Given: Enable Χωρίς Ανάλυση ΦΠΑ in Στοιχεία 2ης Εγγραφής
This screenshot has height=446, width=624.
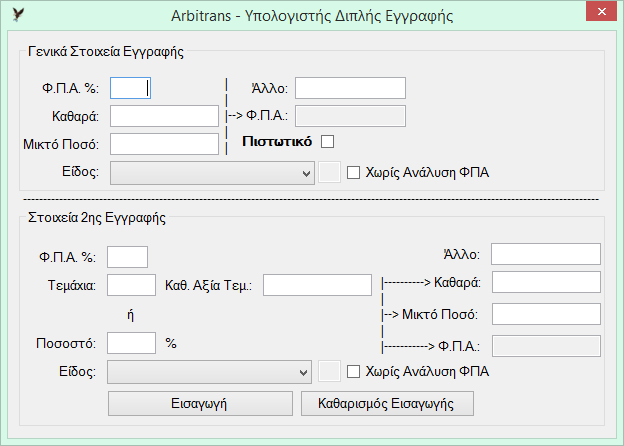Looking at the screenshot, I should [x=353, y=372].
